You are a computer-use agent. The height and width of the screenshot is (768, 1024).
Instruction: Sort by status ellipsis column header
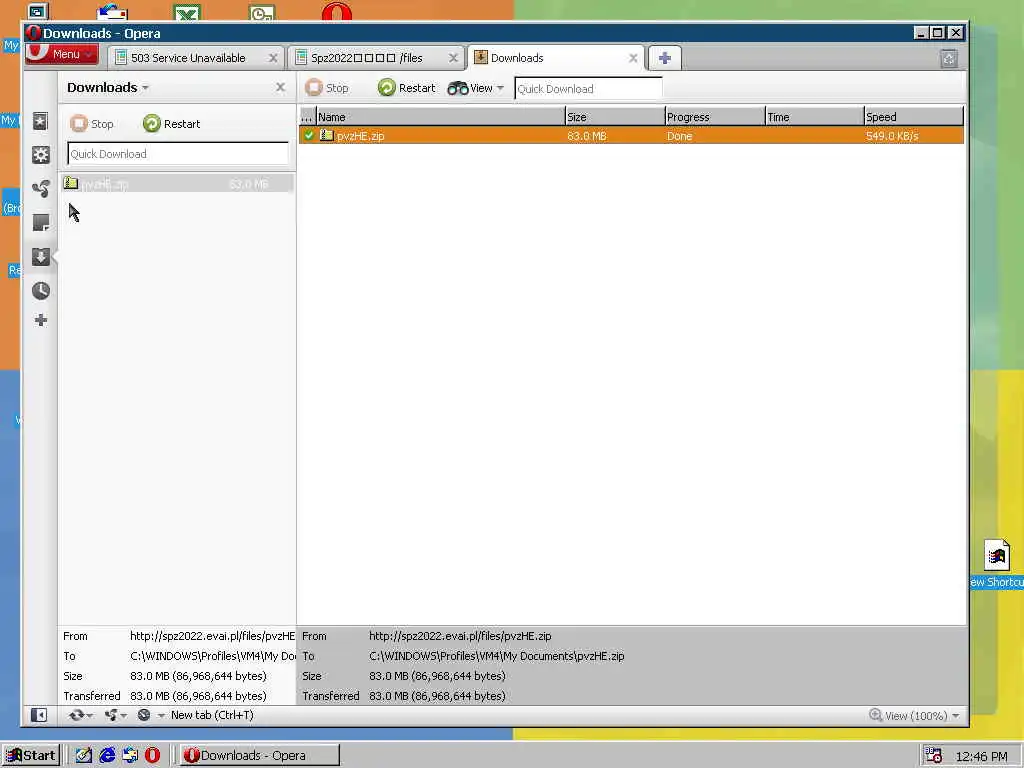pyautogui.click(x=307, y=117)
